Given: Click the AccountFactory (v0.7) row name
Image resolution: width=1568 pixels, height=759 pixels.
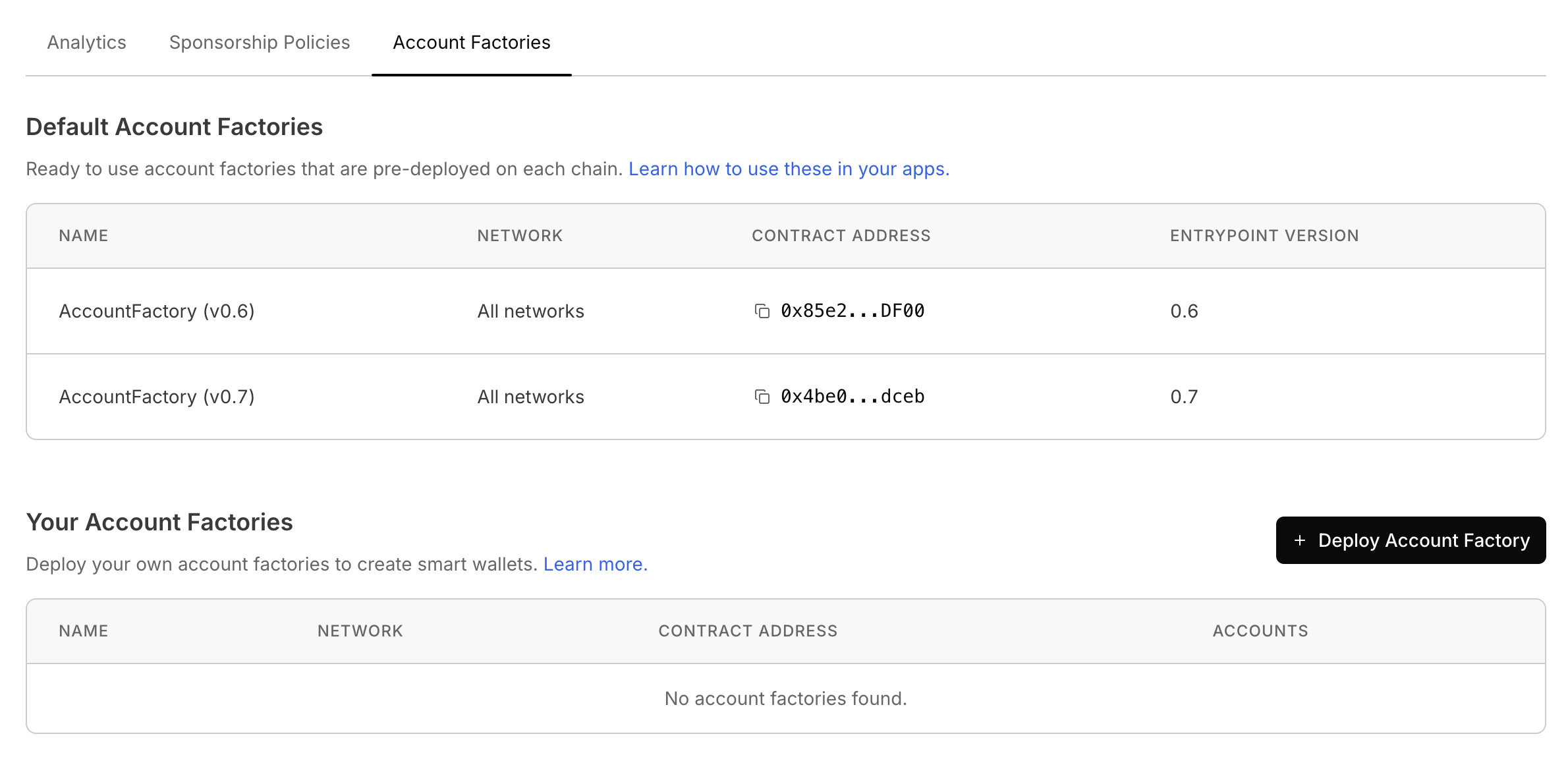Looking at the screenshot, I should (157, 397).
